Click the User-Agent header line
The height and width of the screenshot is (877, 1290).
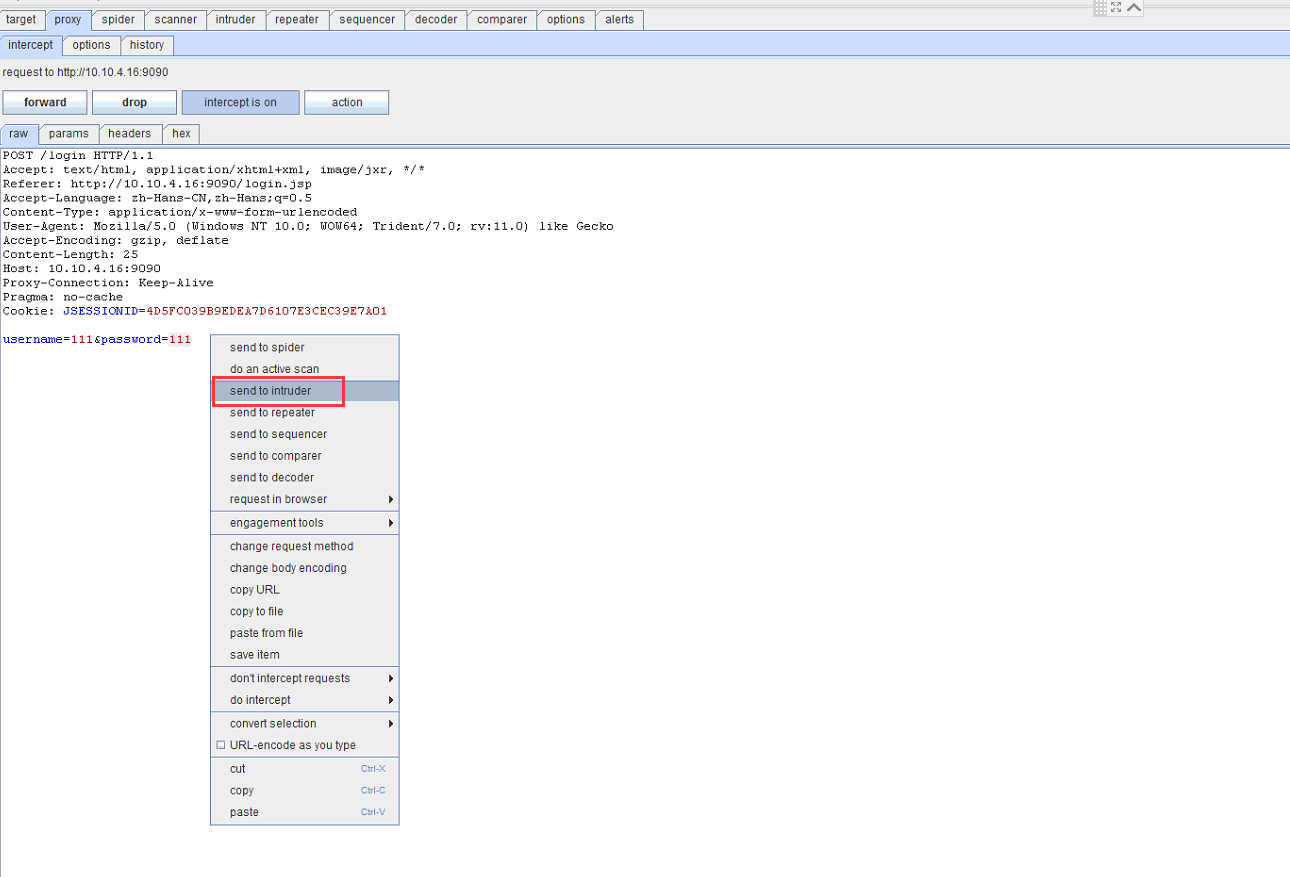point(308,226)
